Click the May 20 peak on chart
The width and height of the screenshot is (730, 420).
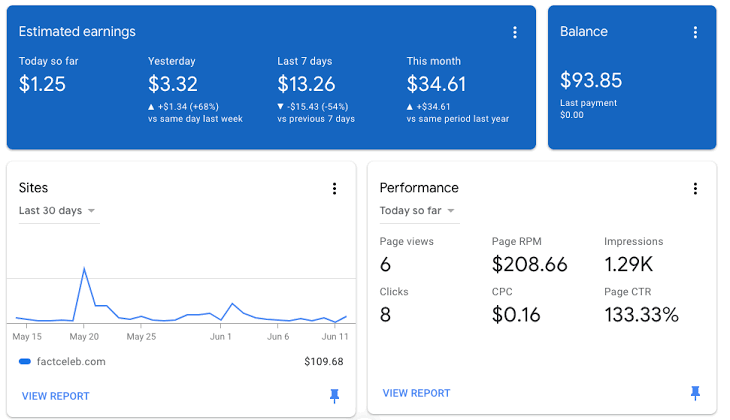(x=84, y=268)
